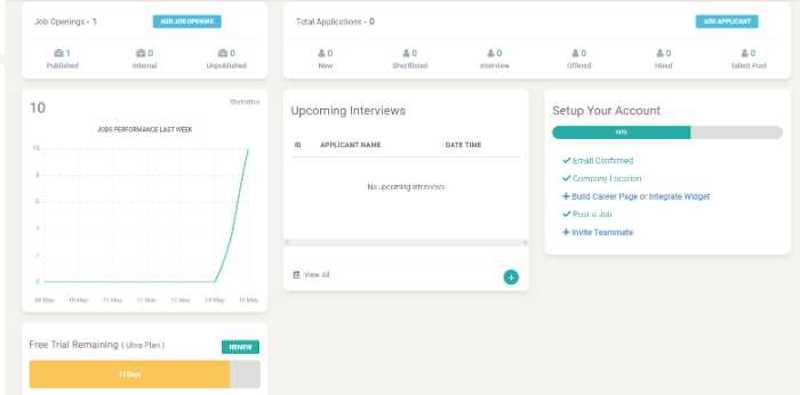
Task: Click the Date Time column header
Action: coord(463,145)
